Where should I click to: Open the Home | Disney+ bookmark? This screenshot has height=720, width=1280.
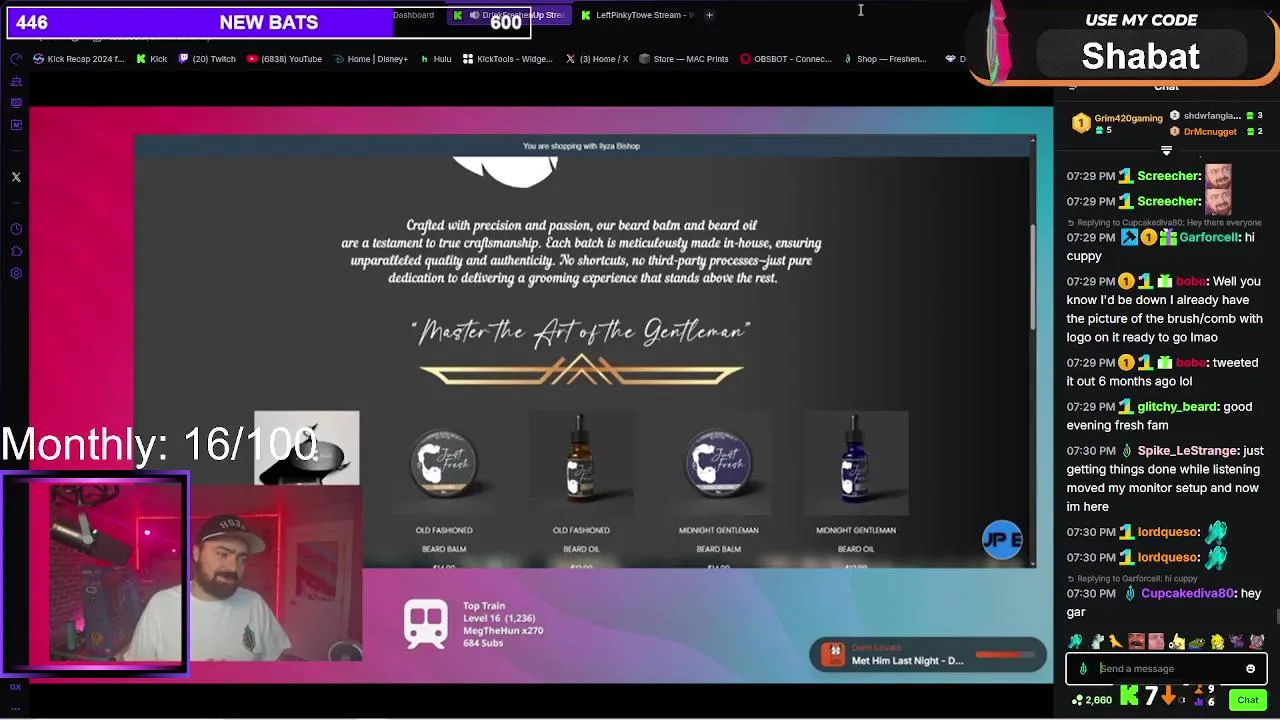370,59
